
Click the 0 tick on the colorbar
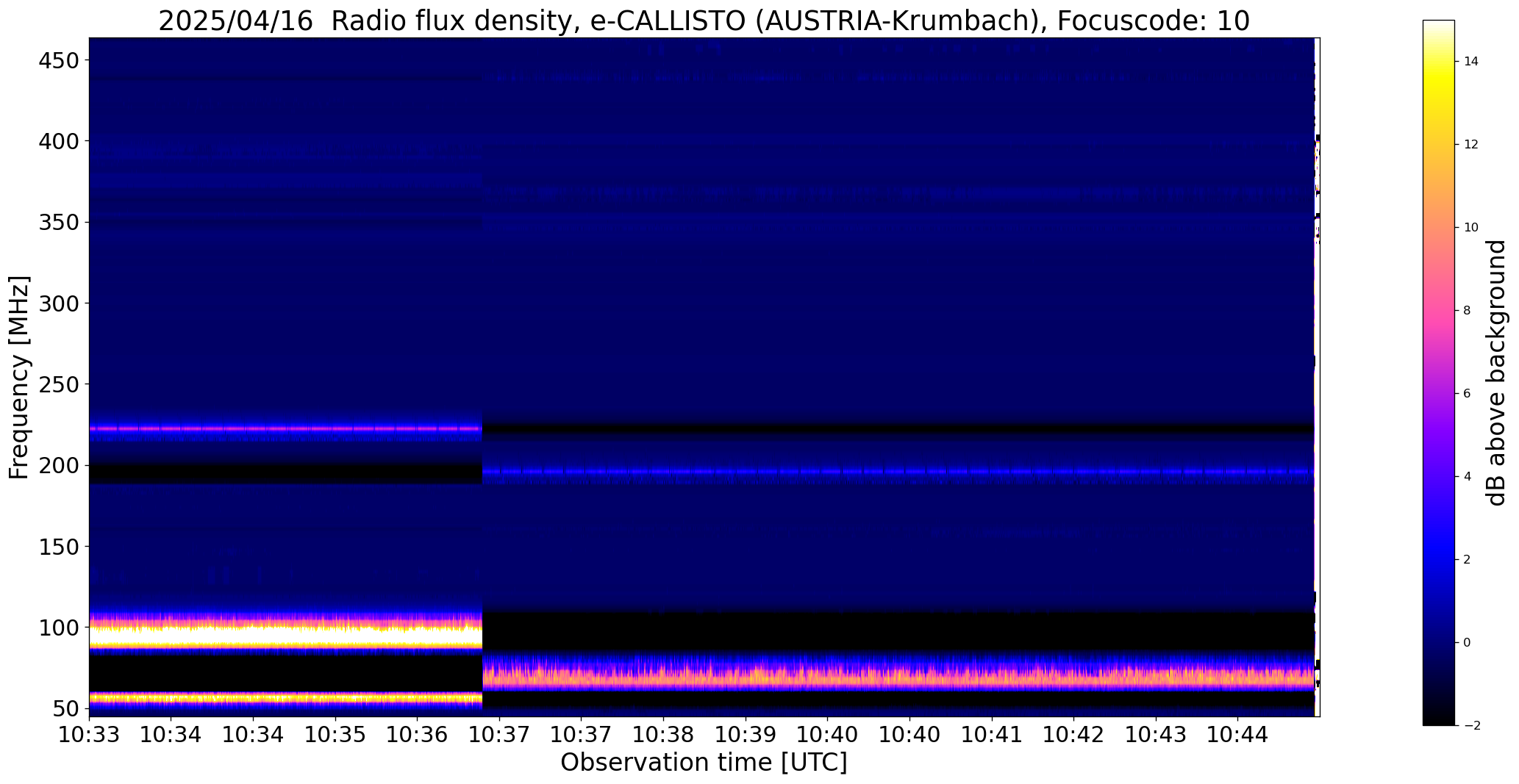pos(1468,643)
